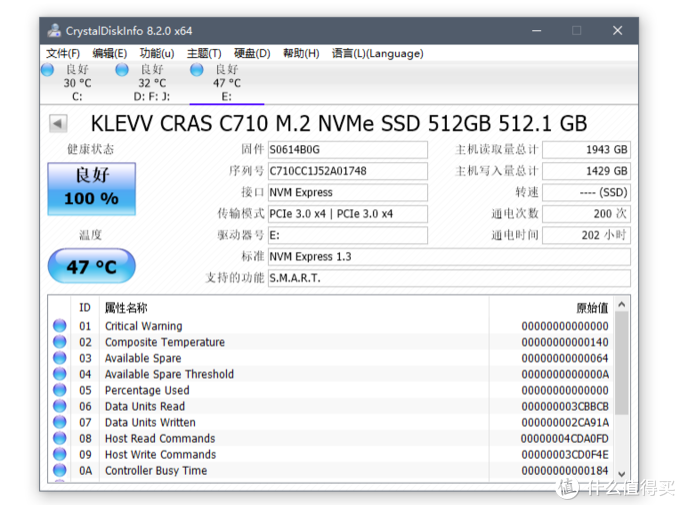Click the serial number field C710CC1J52A01748
The width and height of the screenshot is (680, 505).
[348, 171]
